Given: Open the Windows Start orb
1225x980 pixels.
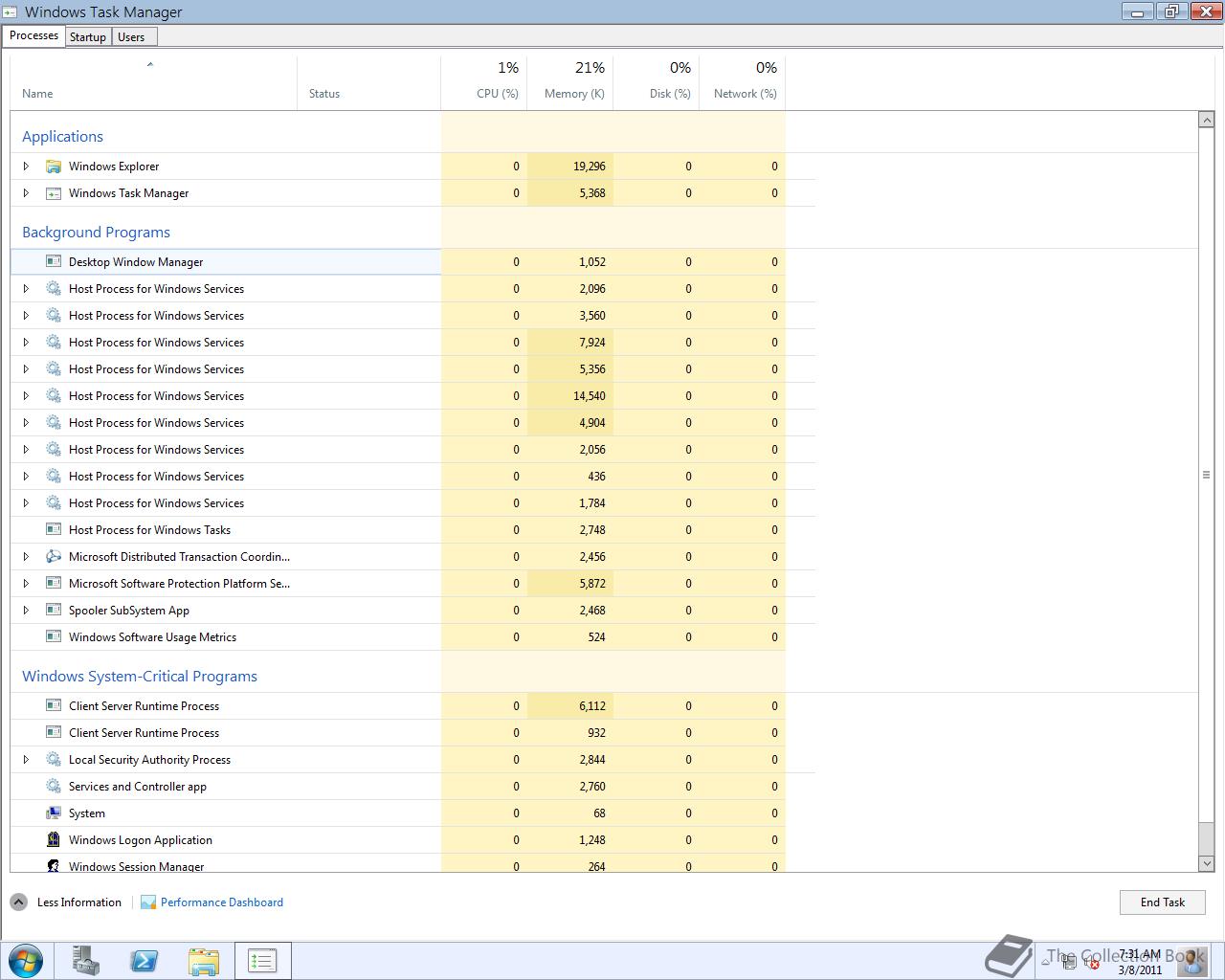Looking at the screenshot, I should (x=25, y=960).
